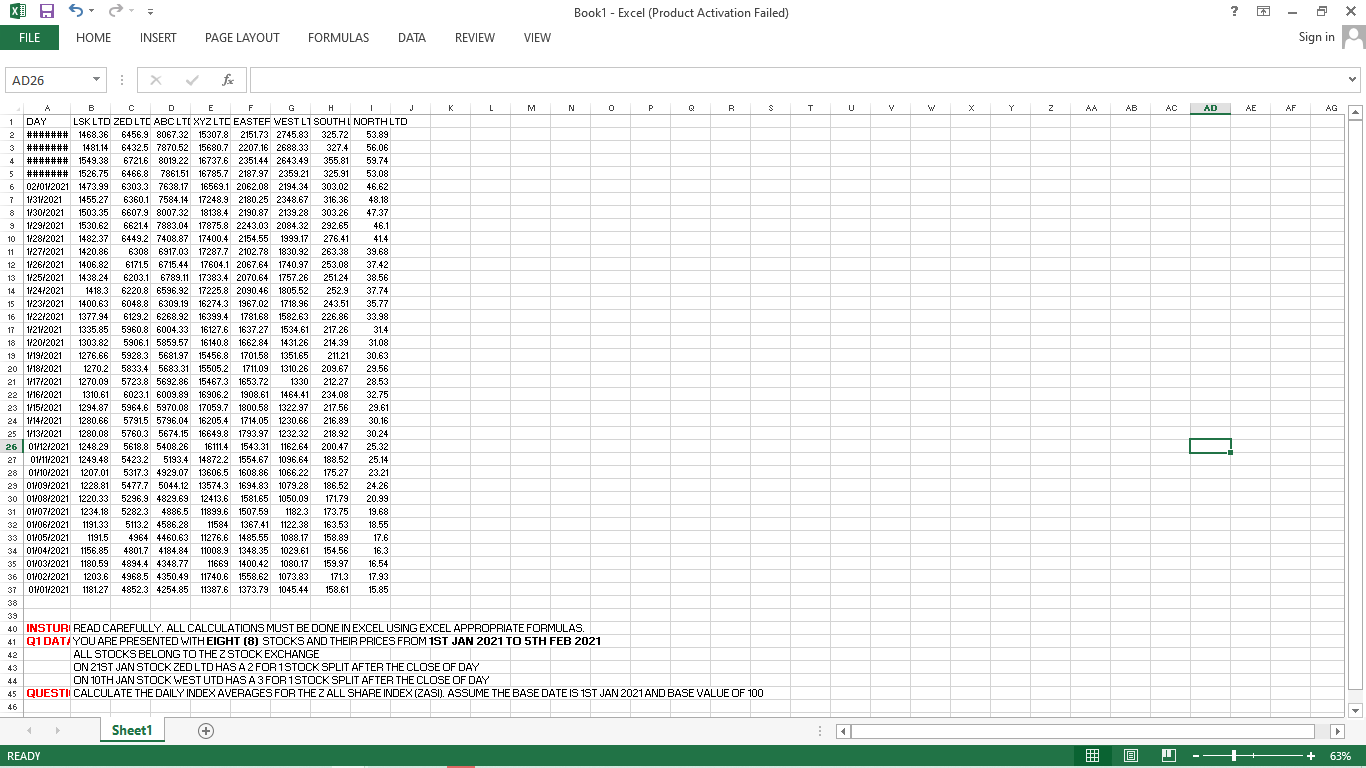The width and height of the screenshot is (1366, 768).
Task: Save the workbook using the Save icon
Action: tap(45, 10)
